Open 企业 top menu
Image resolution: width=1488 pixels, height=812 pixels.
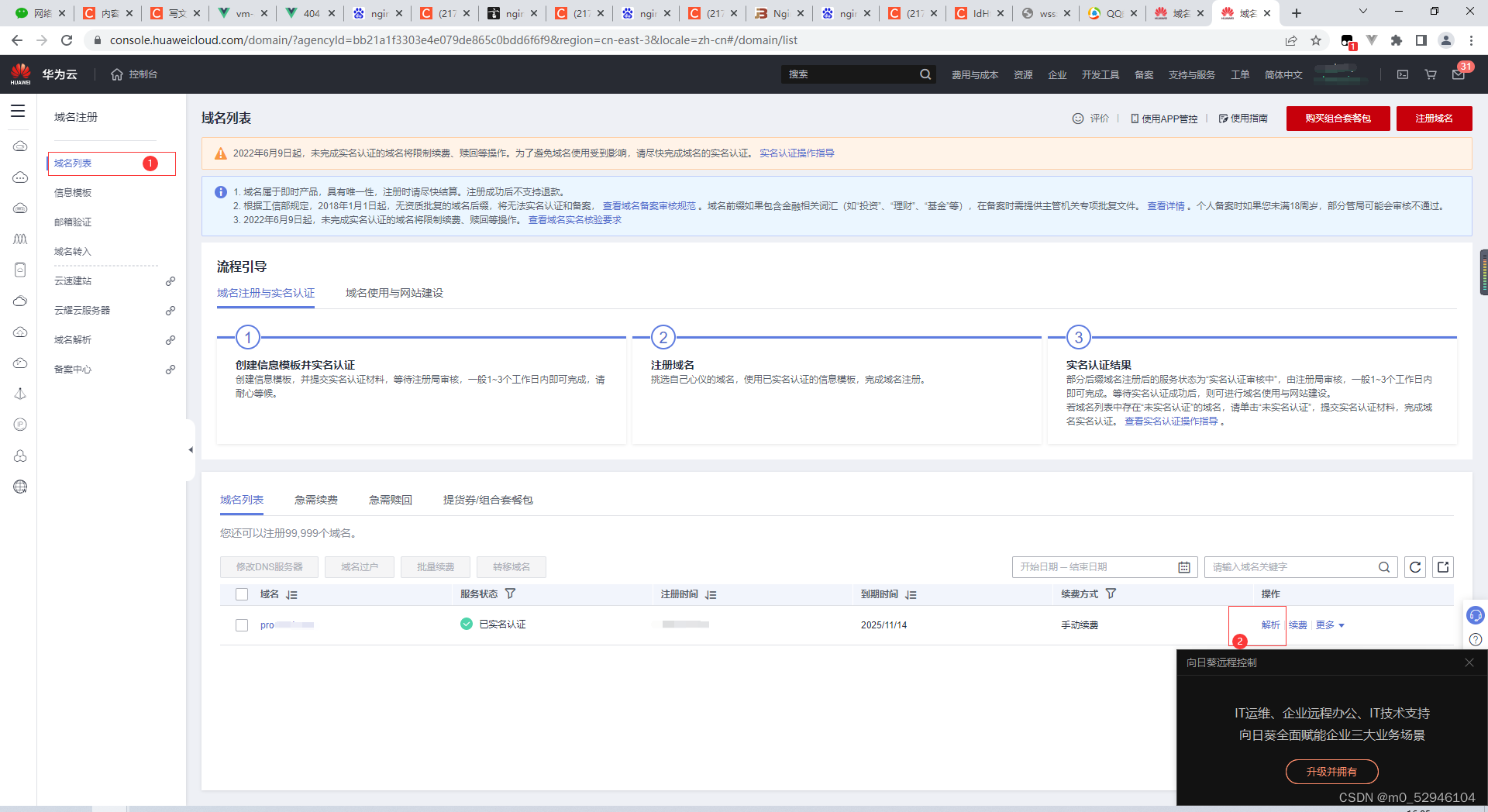tap(1057, 75)
